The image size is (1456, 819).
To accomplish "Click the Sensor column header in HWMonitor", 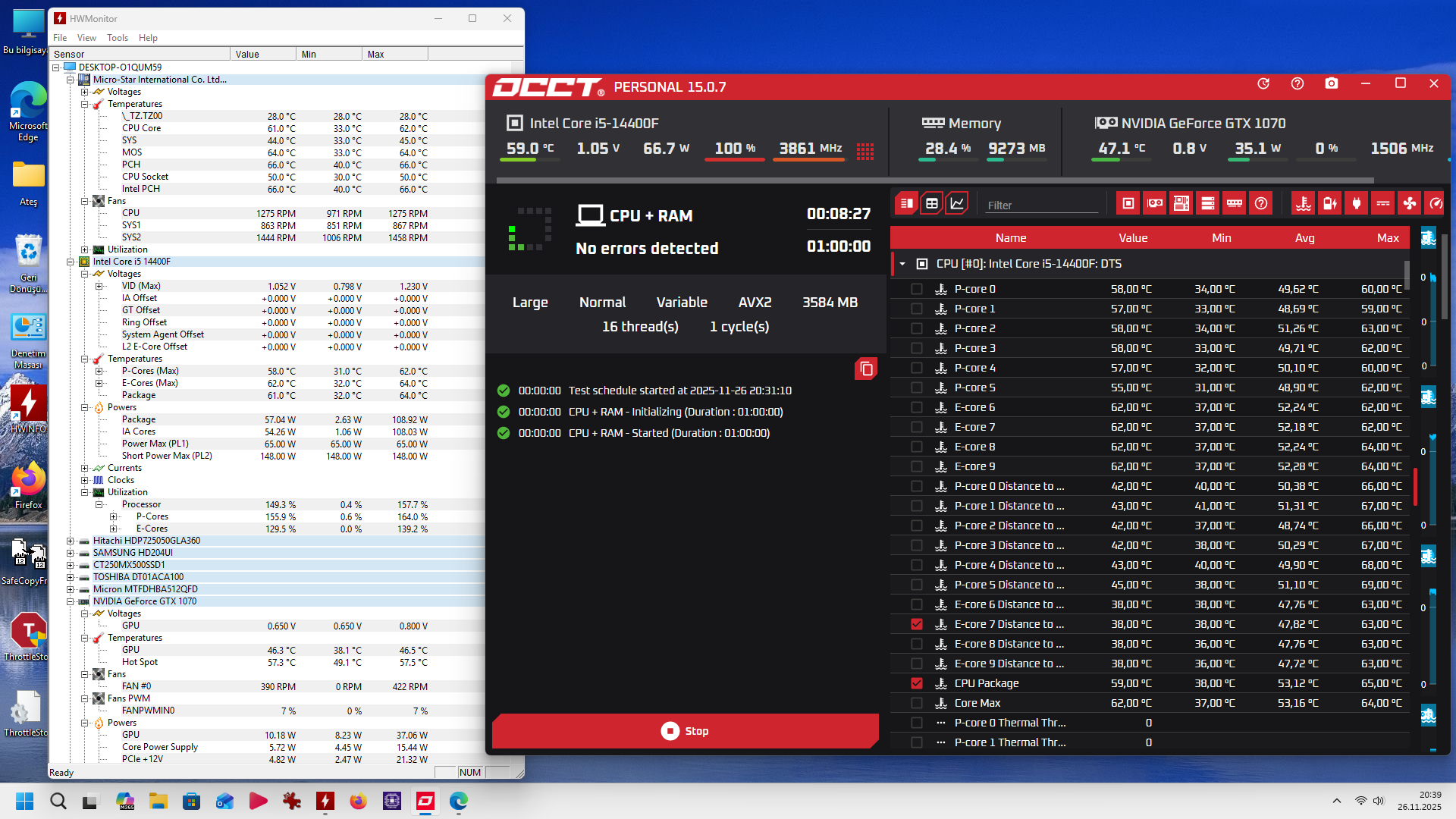I will pyautogui.click(x=140, y=54).
